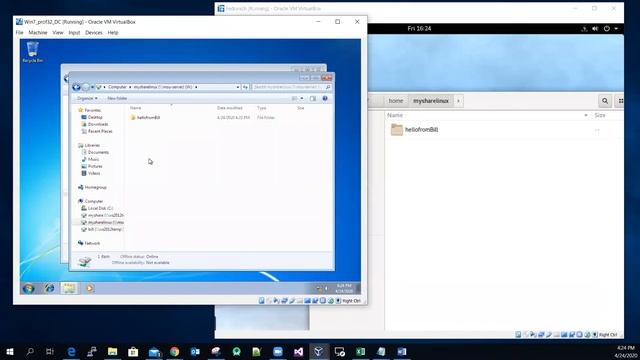Click the hard disk indicator in Win7 VirtualBox status bar
640x360 pixels.
(262, 301)
